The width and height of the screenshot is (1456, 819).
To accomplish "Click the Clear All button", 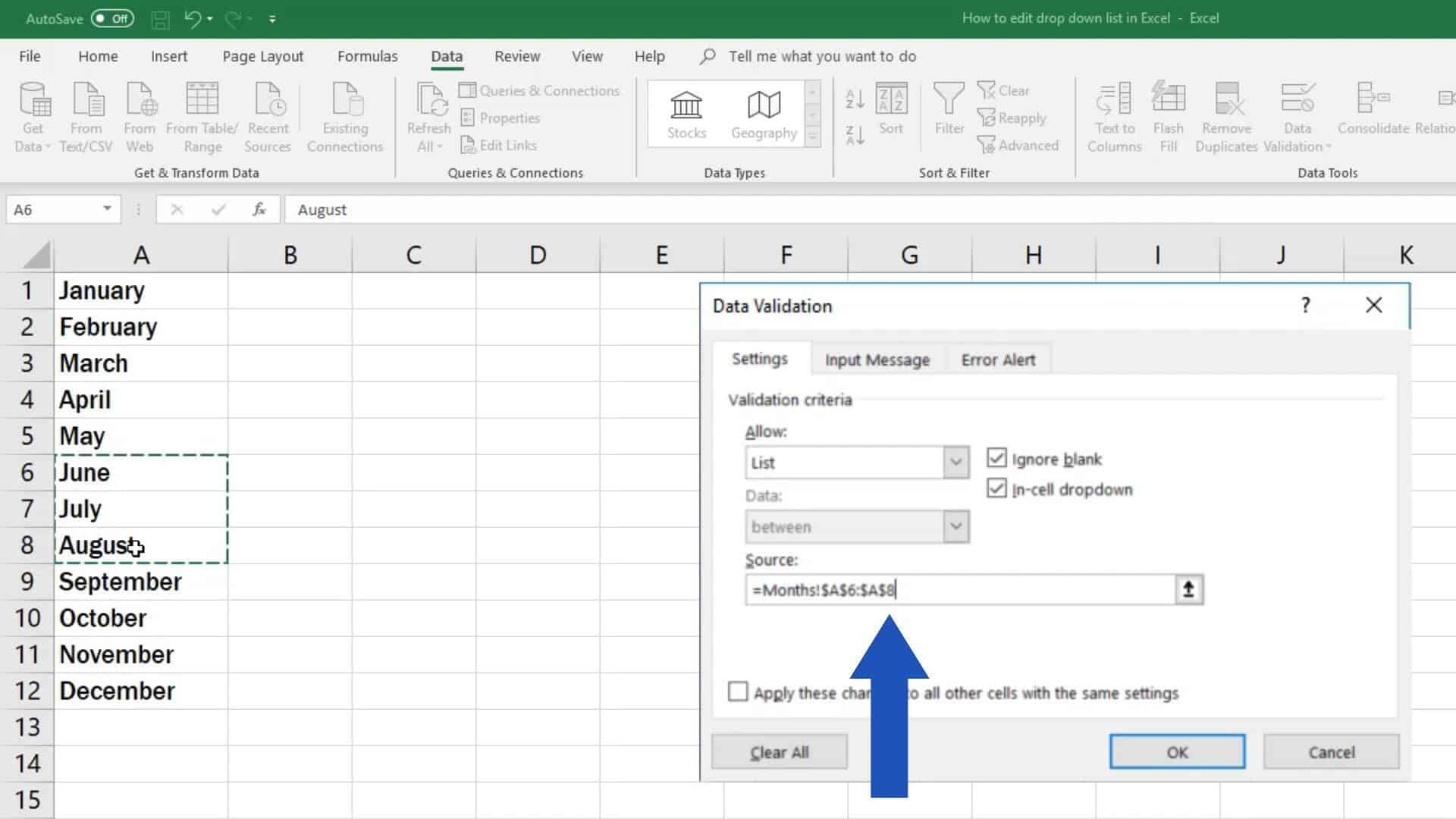I will [x=779, y=752].
